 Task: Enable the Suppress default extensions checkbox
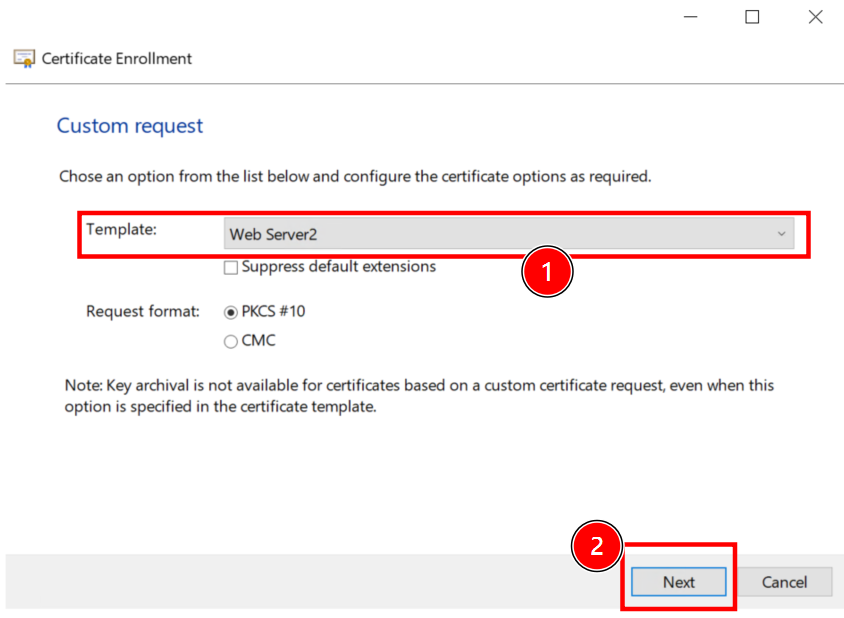tap(231, 268)
